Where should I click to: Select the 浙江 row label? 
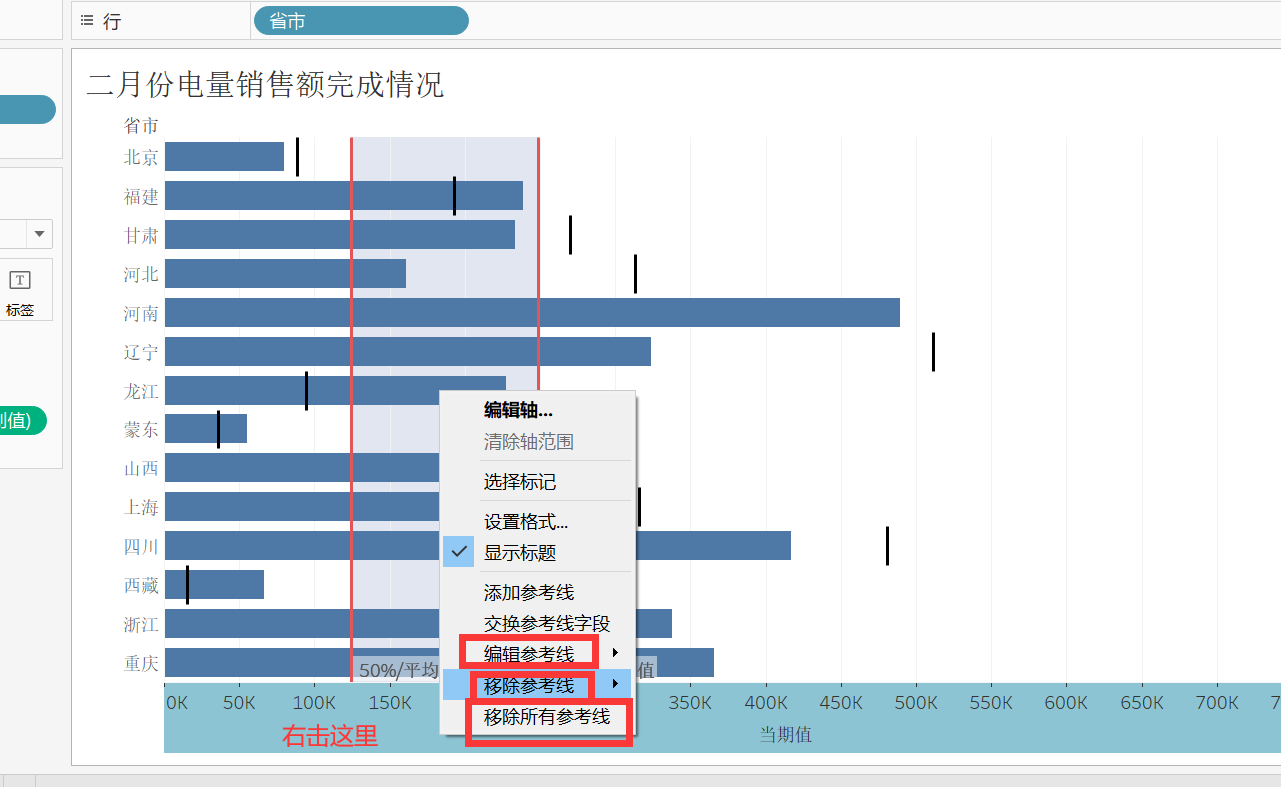tap(141, 624)
